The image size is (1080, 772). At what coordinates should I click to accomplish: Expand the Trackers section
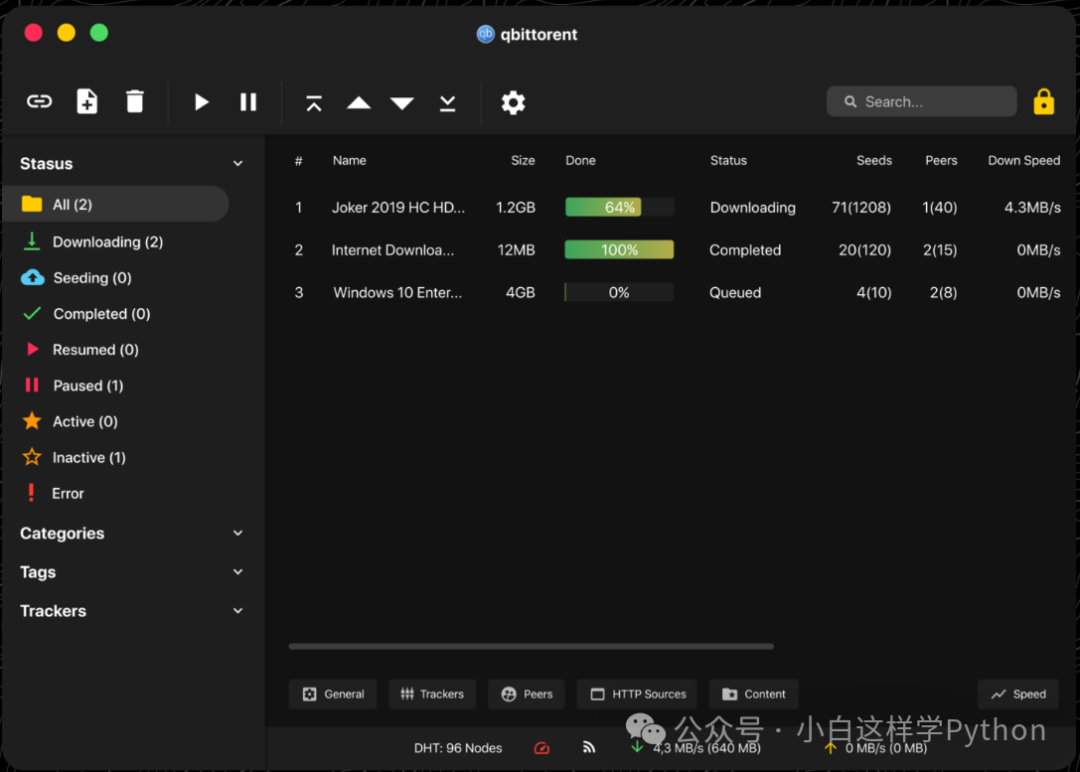238,611
